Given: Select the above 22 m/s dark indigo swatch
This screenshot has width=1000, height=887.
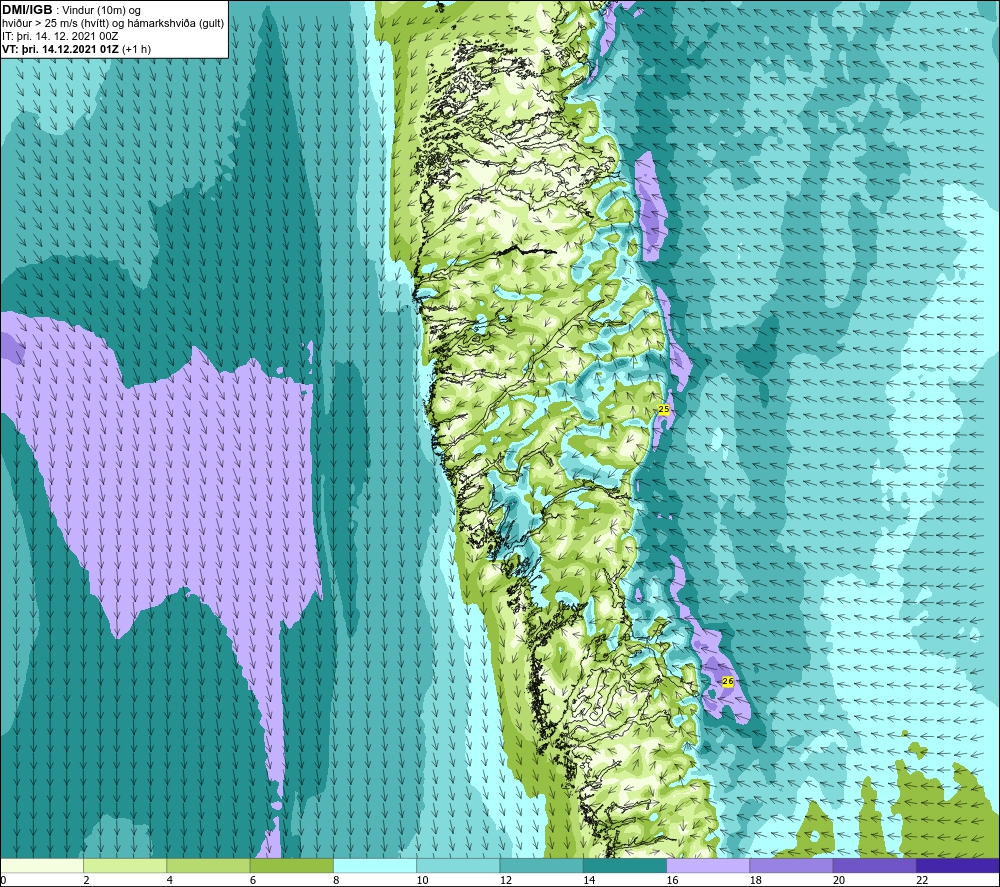Looking at the screenshot, I should click(x=958, y=865).
